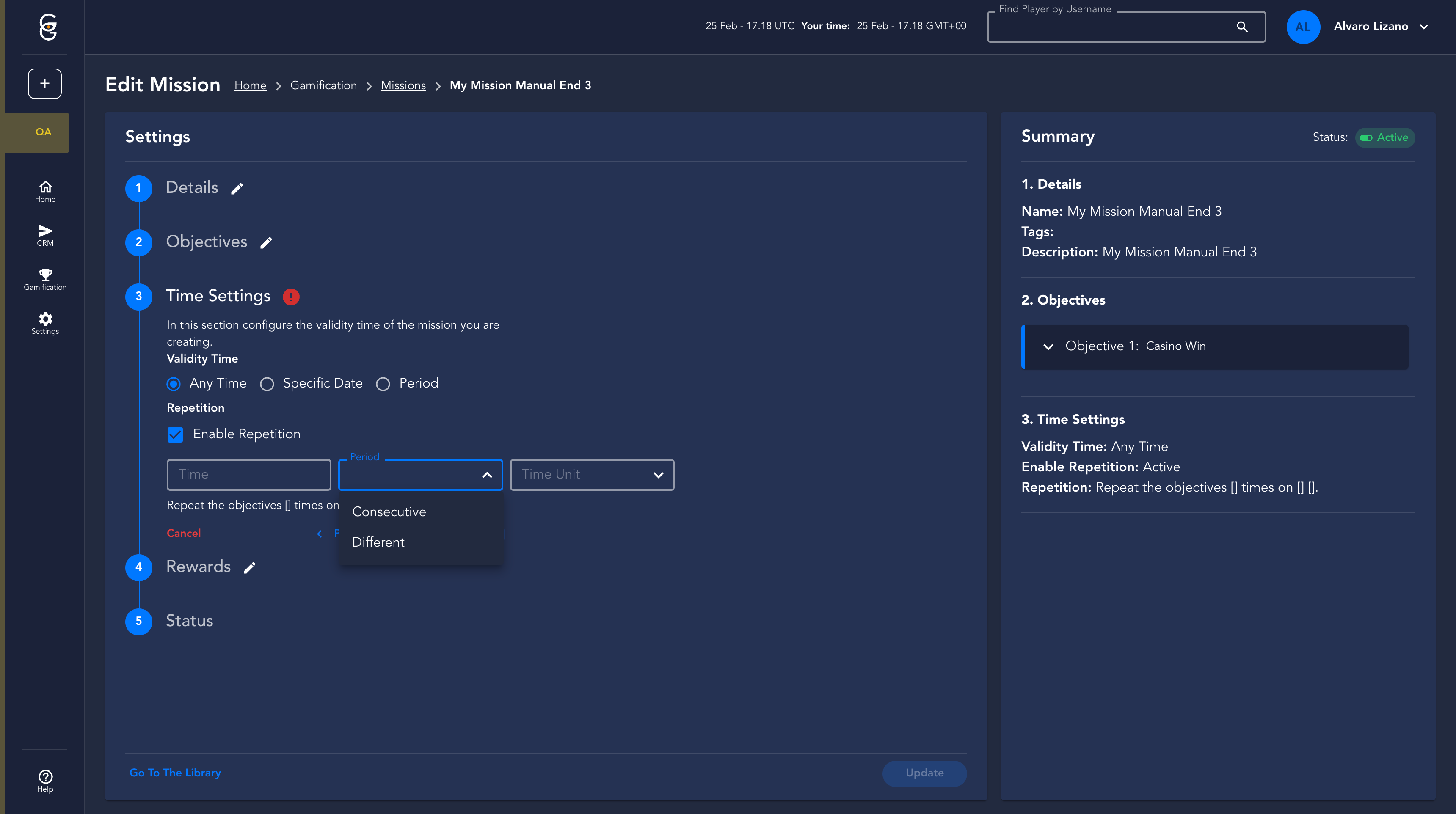
Task: Expand Objective 1 Casino Win in Summary
Action: coord(1048,347)
